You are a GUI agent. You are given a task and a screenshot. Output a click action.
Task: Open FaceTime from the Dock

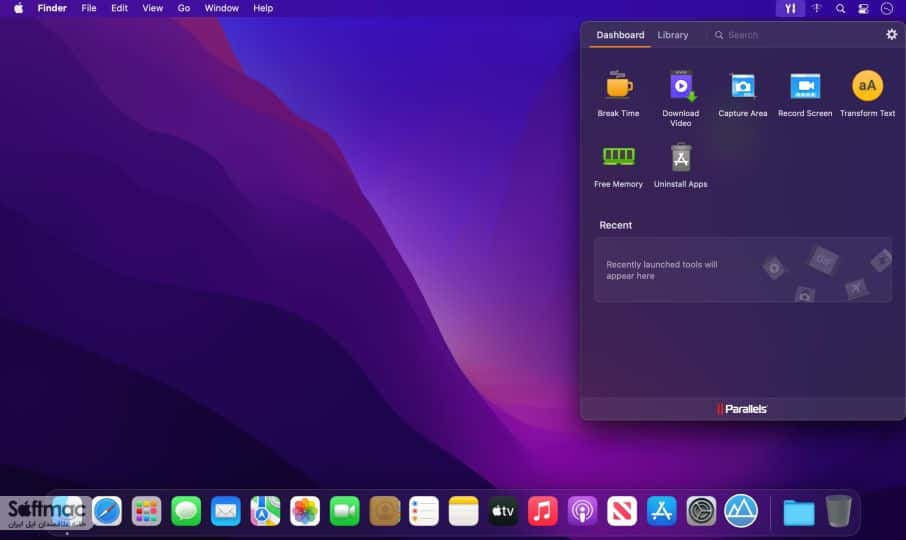point(344,511)
